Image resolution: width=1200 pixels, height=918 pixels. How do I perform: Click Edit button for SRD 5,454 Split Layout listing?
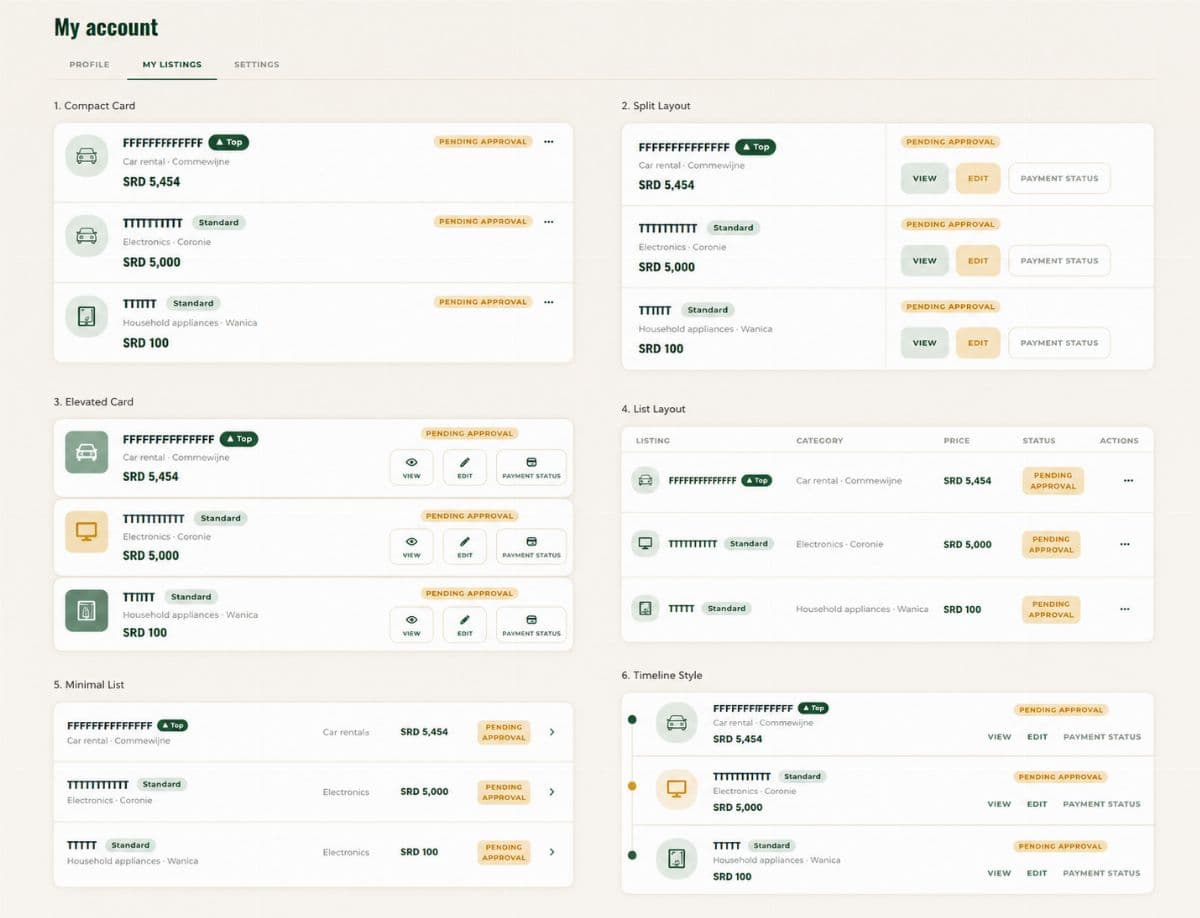(x=978, y=179)
